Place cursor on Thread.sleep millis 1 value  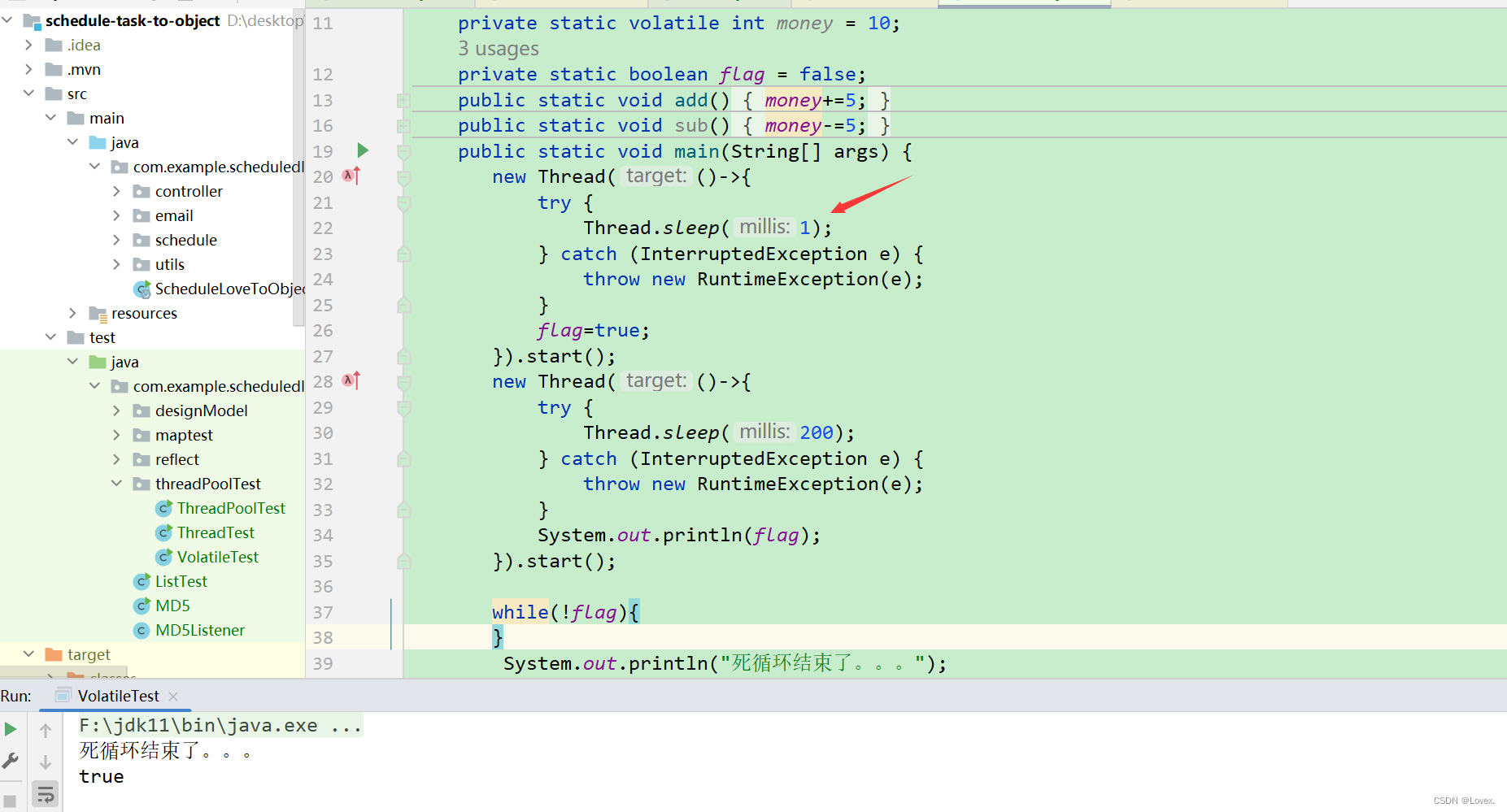pos(804,228)
